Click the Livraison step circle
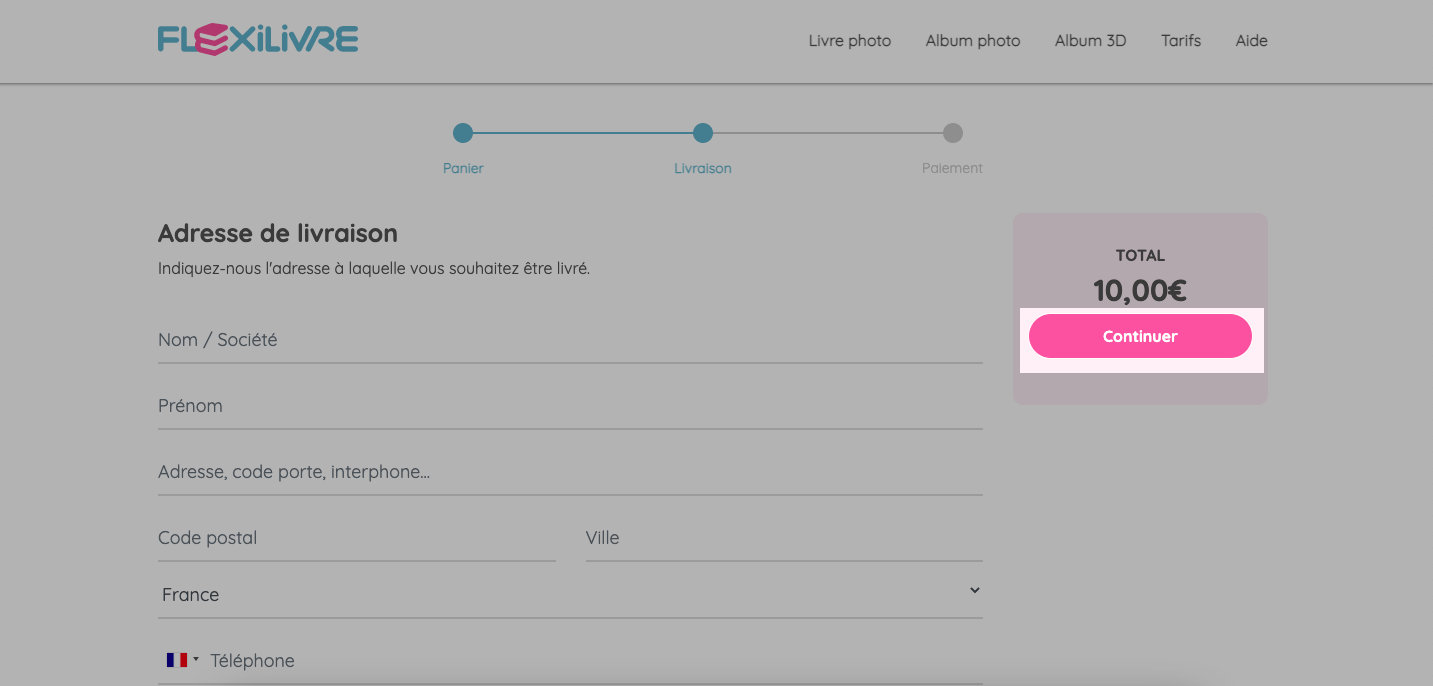The height and width of the screenshot is (686, 1433). click(x=703, y=133)
